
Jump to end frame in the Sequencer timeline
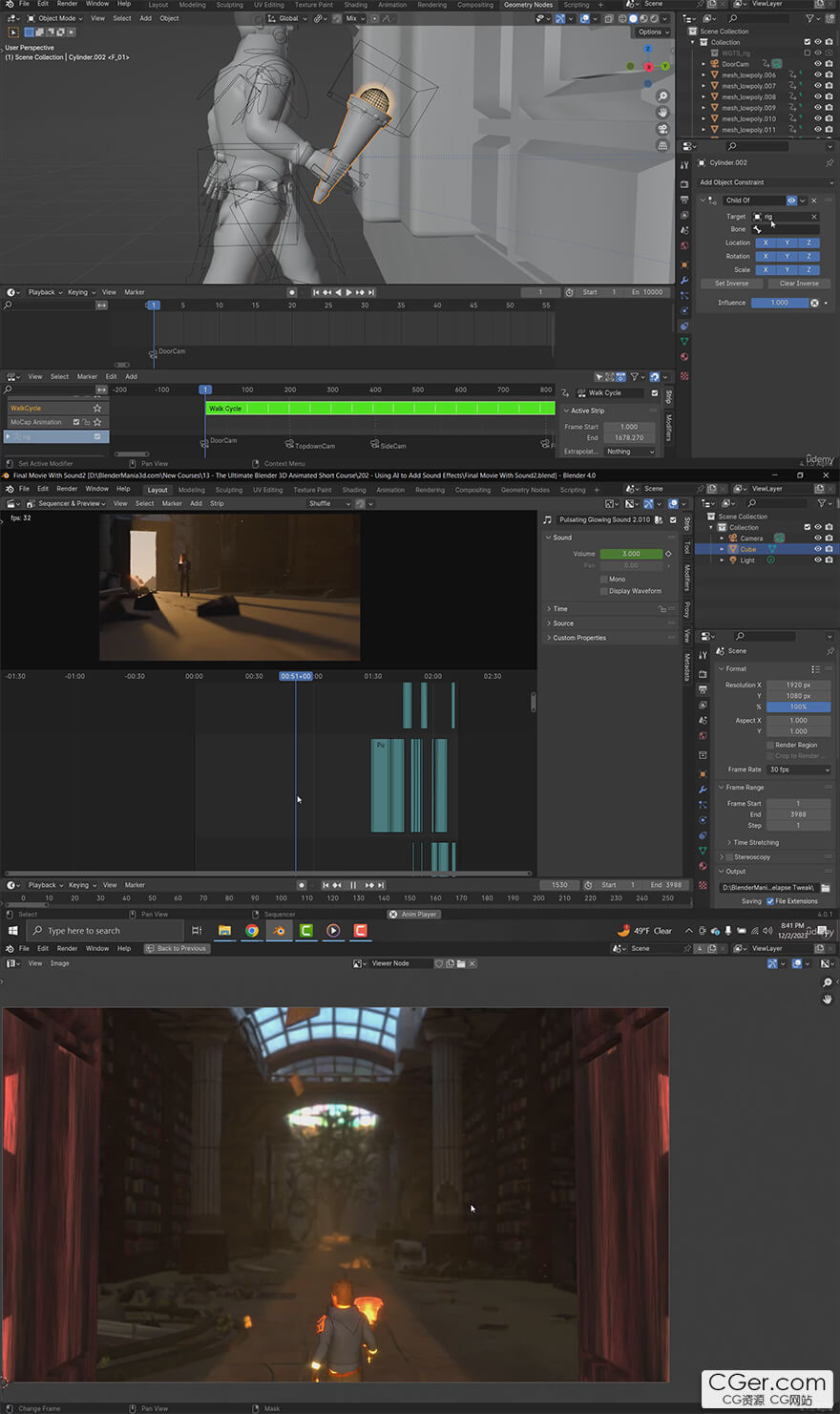click(381, 885)
